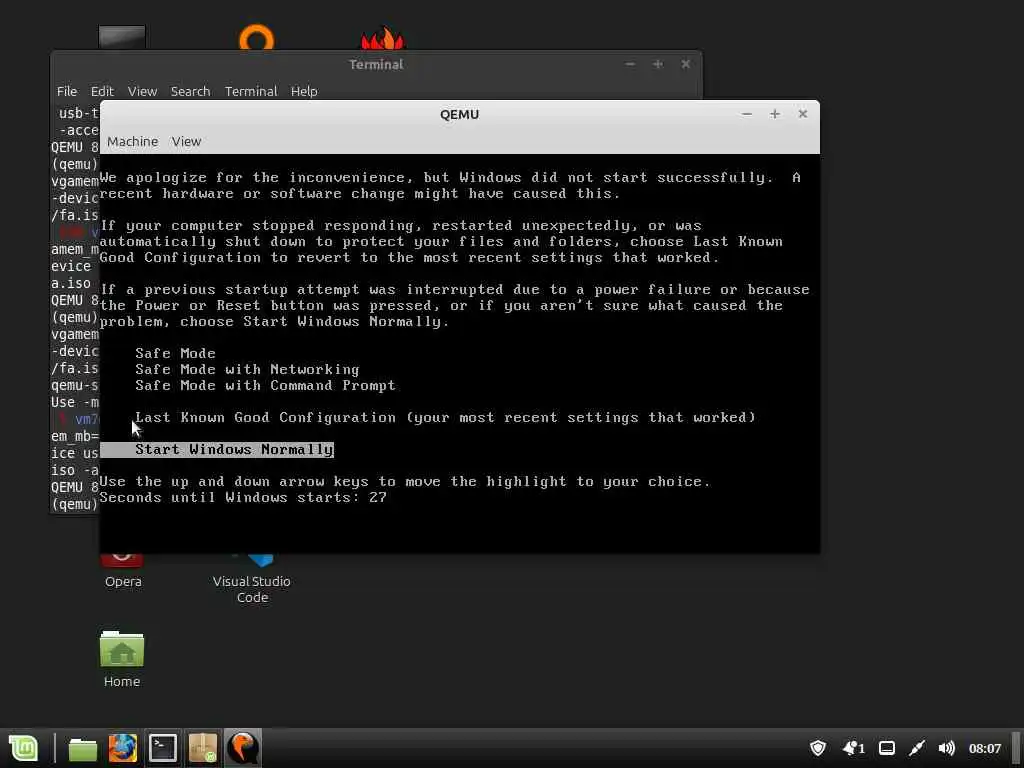Open the package installer taskbar item
The height and width of the screenshot is (768, 1024).
pos(203,748)
